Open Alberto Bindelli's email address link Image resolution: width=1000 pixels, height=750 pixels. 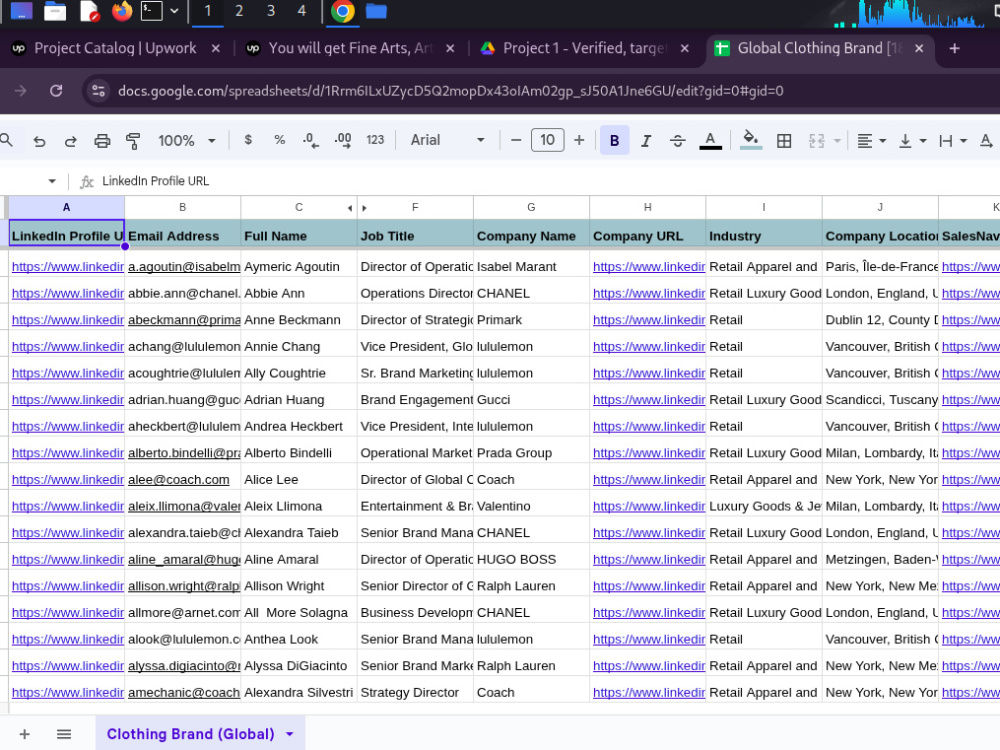pos(184,453)
